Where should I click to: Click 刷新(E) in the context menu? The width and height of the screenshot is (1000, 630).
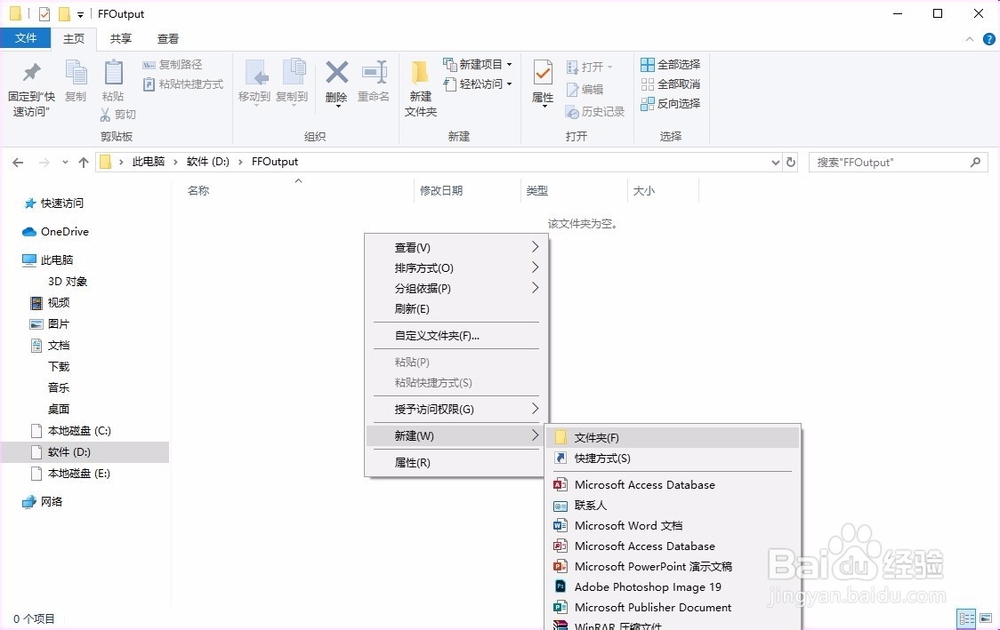tap(411, 310)
